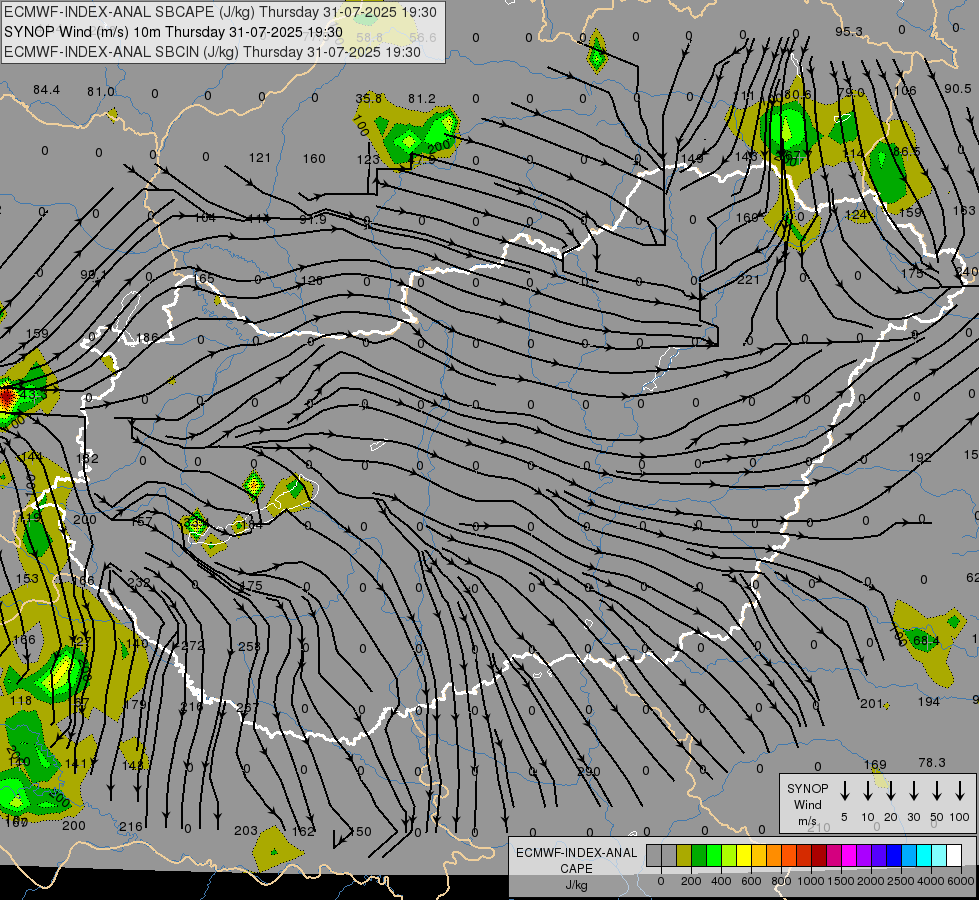This screenshot has width=979, height=900.
Task: Click the 258 value on the map
Action: click(x=249, y=646)
